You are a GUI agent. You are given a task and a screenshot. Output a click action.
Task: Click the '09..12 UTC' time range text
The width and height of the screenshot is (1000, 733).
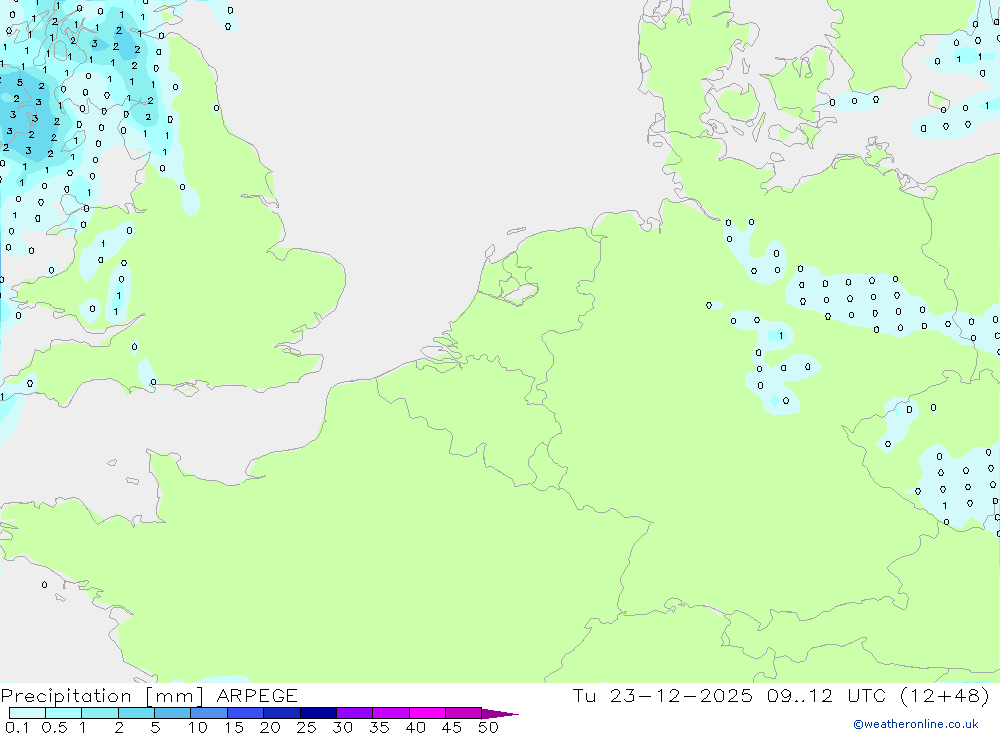click(827, 695)
